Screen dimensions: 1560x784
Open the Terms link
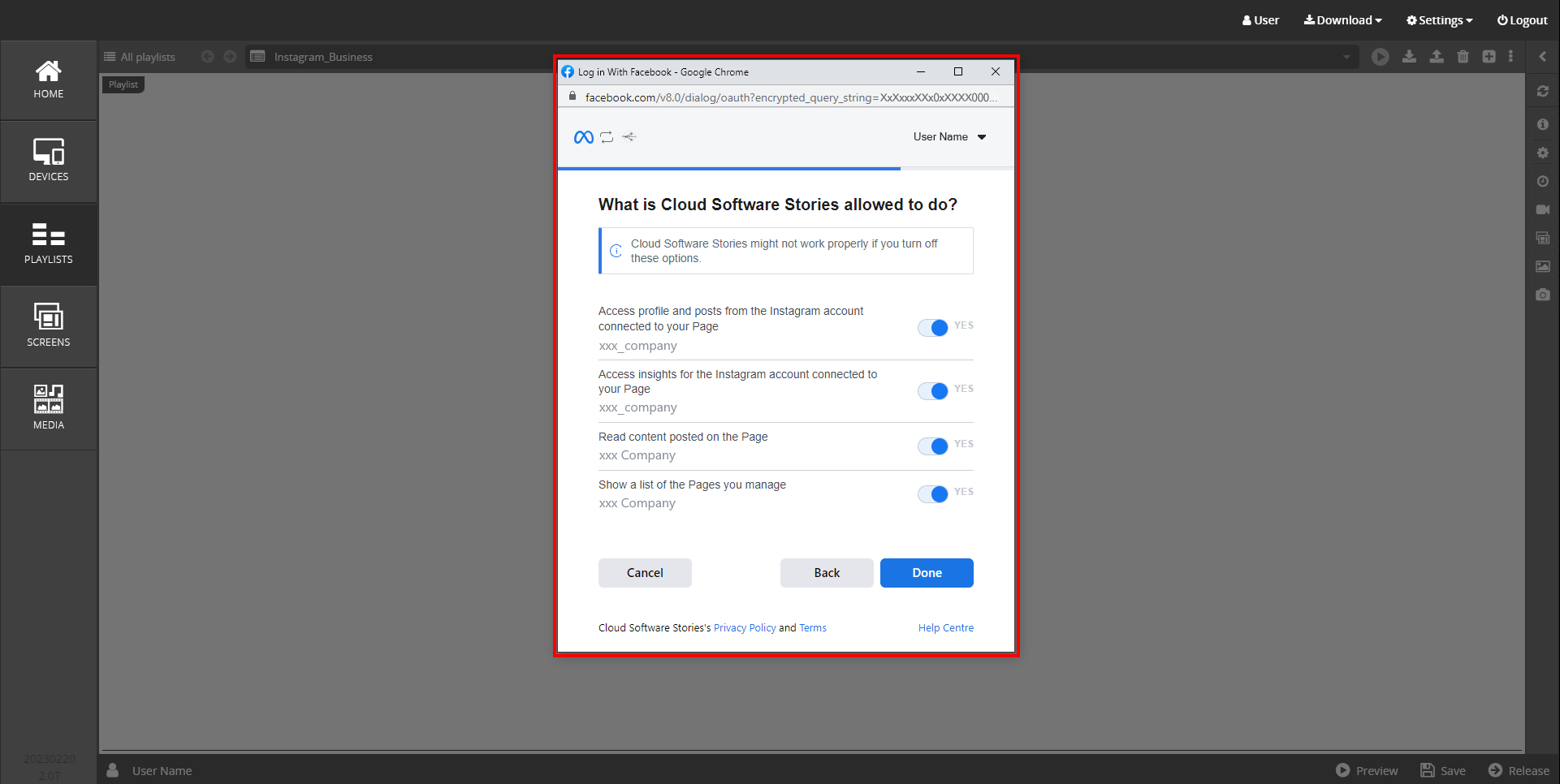813,628
